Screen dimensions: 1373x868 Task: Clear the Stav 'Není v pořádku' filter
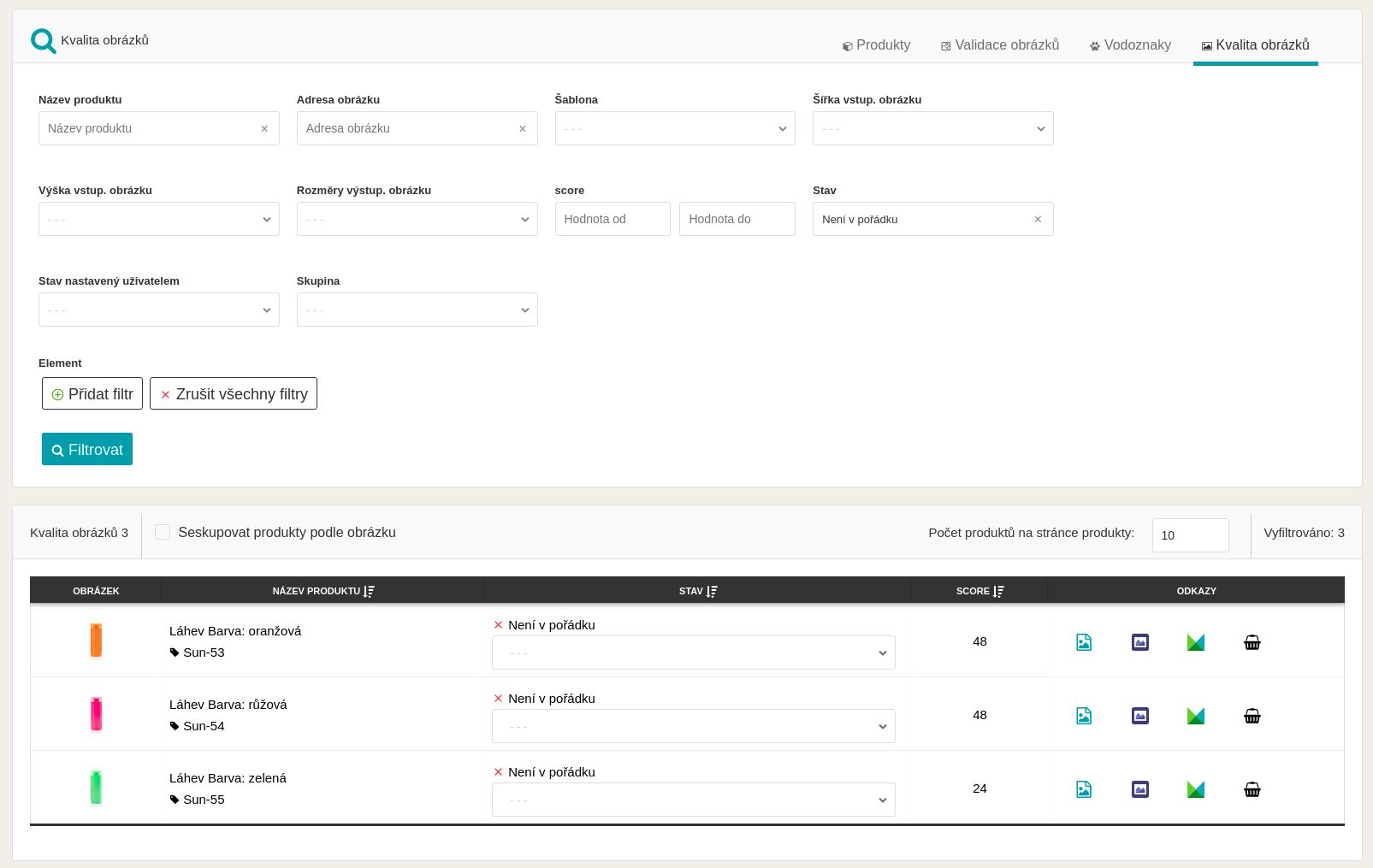[x=1038, y=220]
